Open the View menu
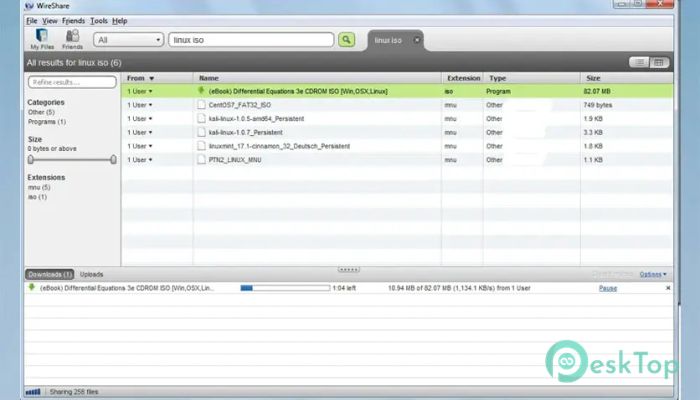Viewport: 700px width, 400px height. point(50,21)
